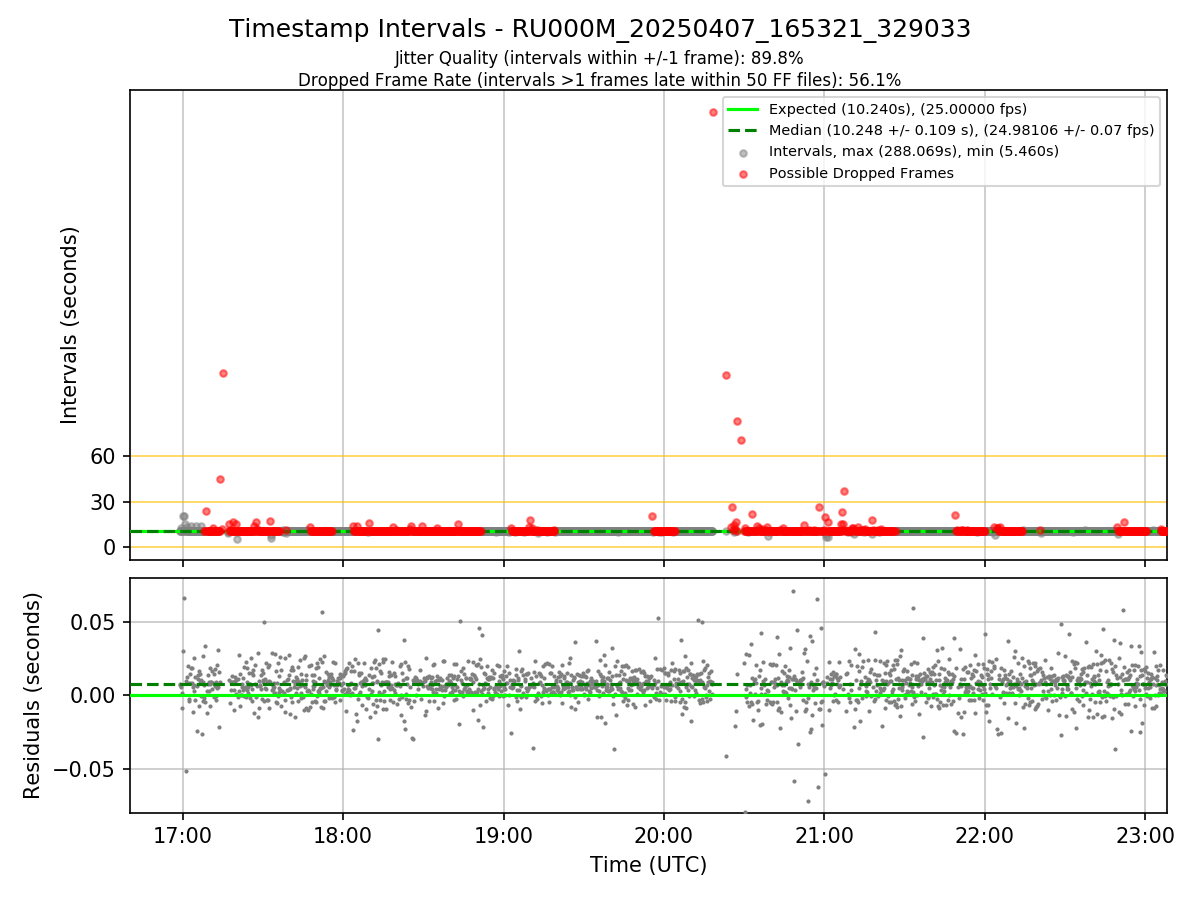Click the 'Intervals (seconds)' y-axis label
Screen dimensions: 1200x900
(69, 325)
